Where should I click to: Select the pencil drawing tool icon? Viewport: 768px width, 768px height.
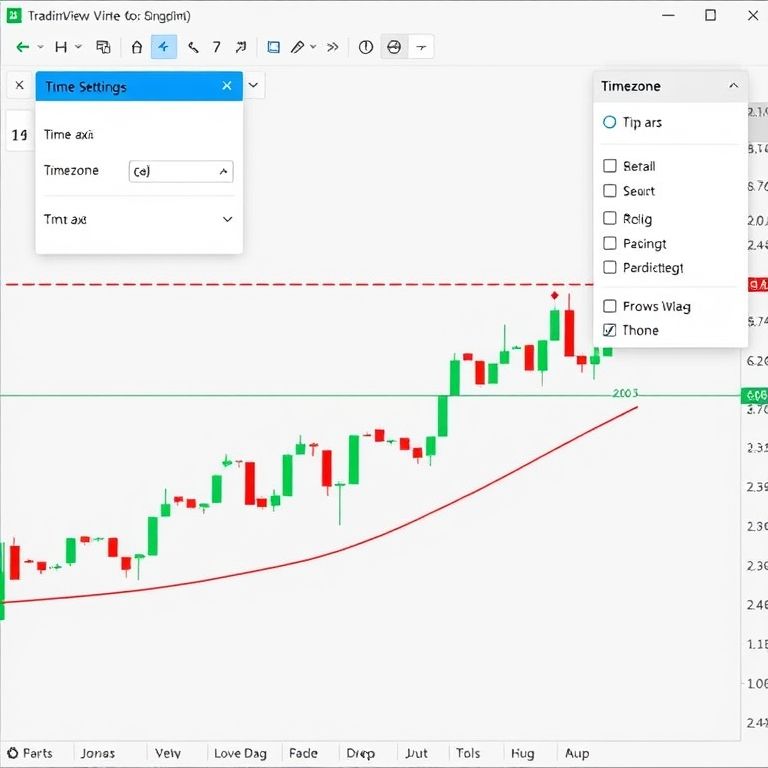point(297,47)
